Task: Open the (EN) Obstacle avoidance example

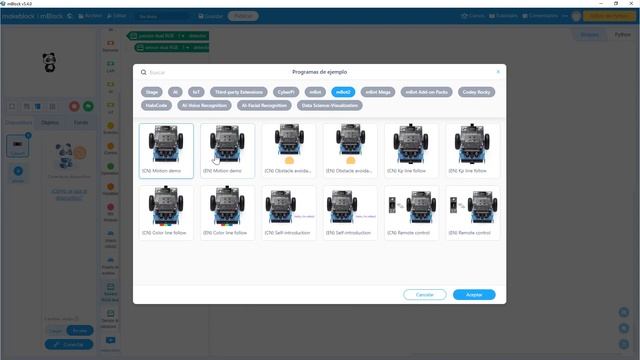Action: point(350,151)
